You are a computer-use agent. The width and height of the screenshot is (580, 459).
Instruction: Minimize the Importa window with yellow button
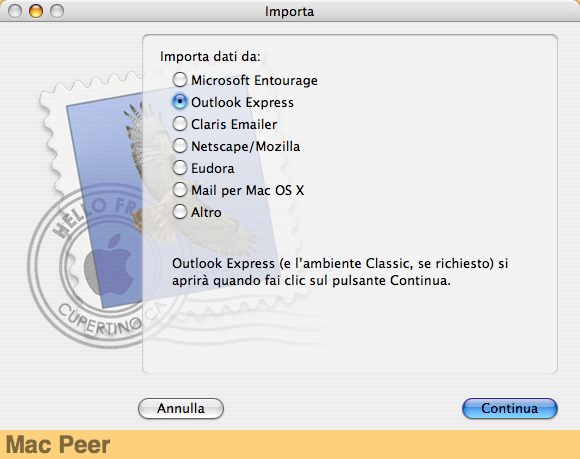point(36,11)
